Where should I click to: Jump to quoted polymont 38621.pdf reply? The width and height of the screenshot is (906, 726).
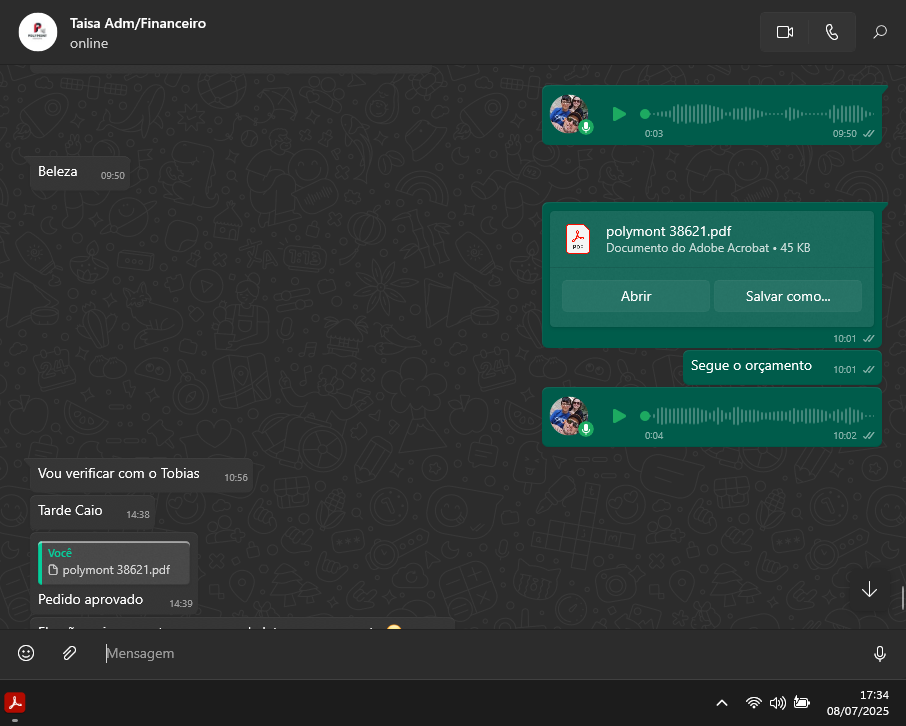114,563
